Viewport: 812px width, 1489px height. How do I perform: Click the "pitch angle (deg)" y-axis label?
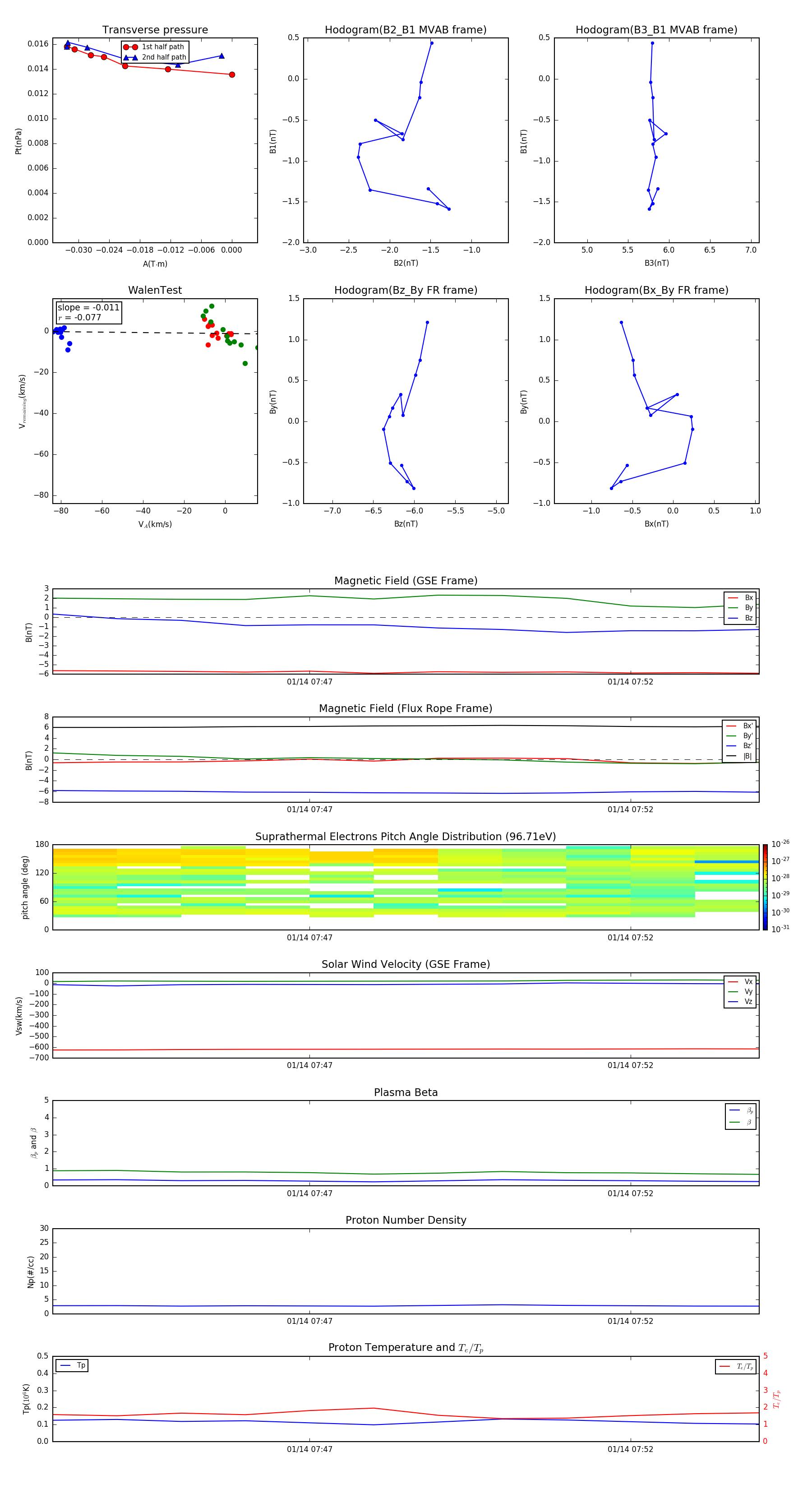[x=25, y=887]
